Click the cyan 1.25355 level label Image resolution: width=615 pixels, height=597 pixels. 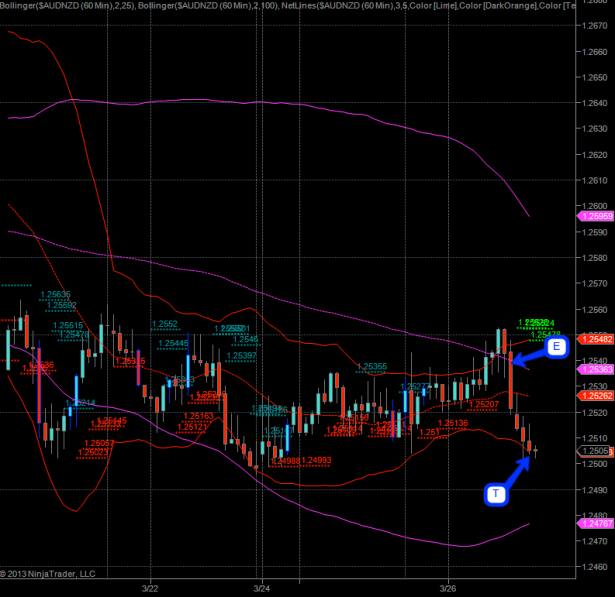click(x=372, y=366)
